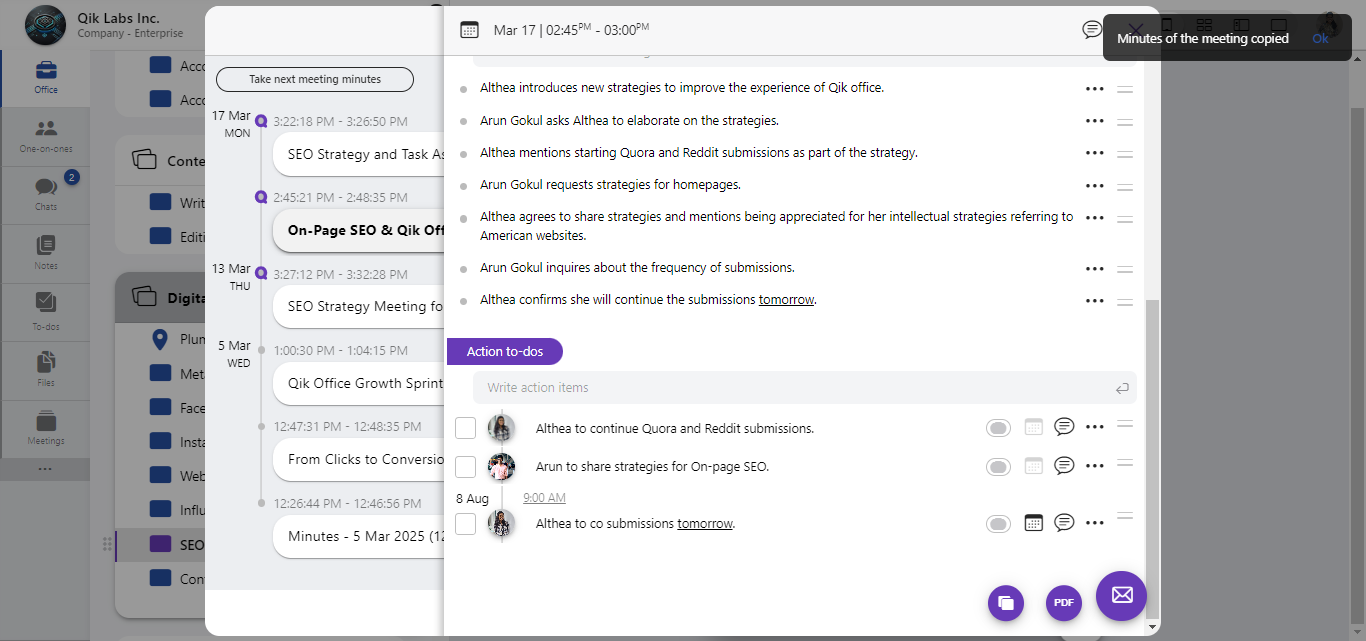Open more options for Althea confirms submissions line
Image resolution: width=1366 pixels, height=641 pixels.
(1094, 300)
